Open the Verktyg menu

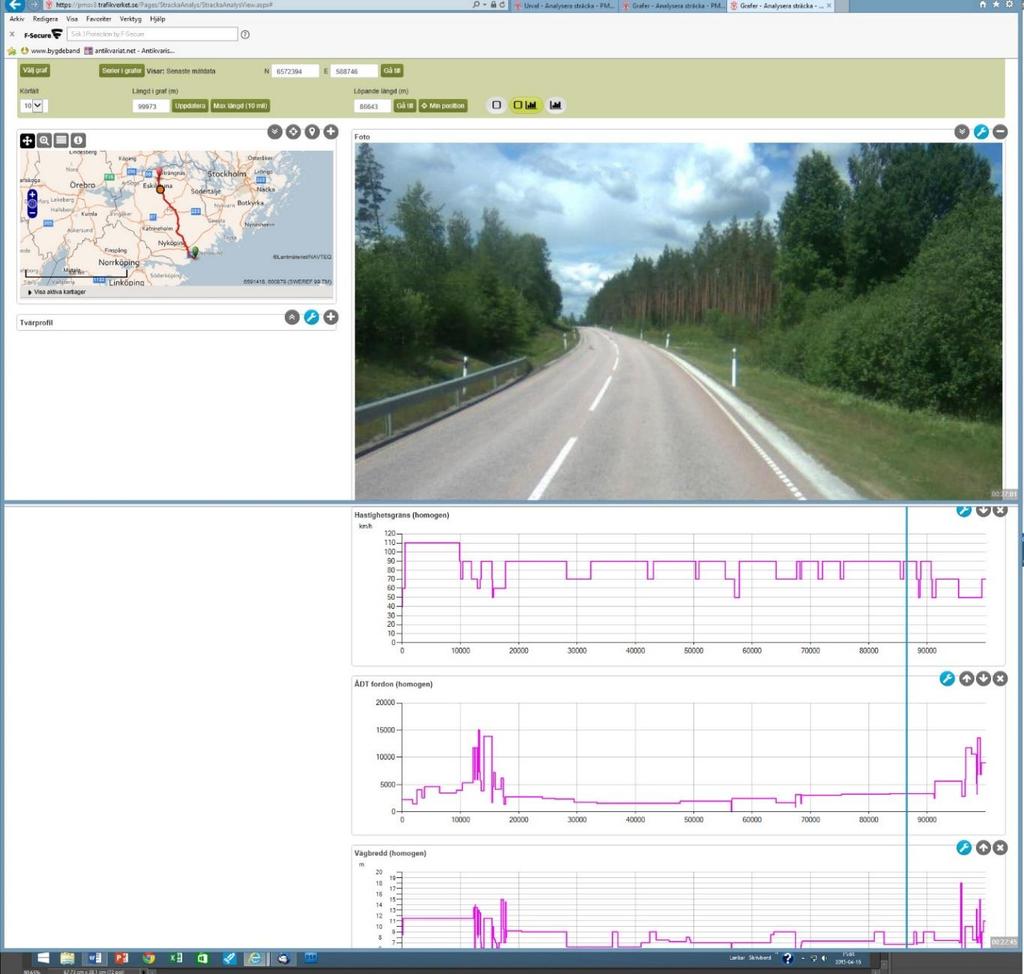[x=131, y=19]
